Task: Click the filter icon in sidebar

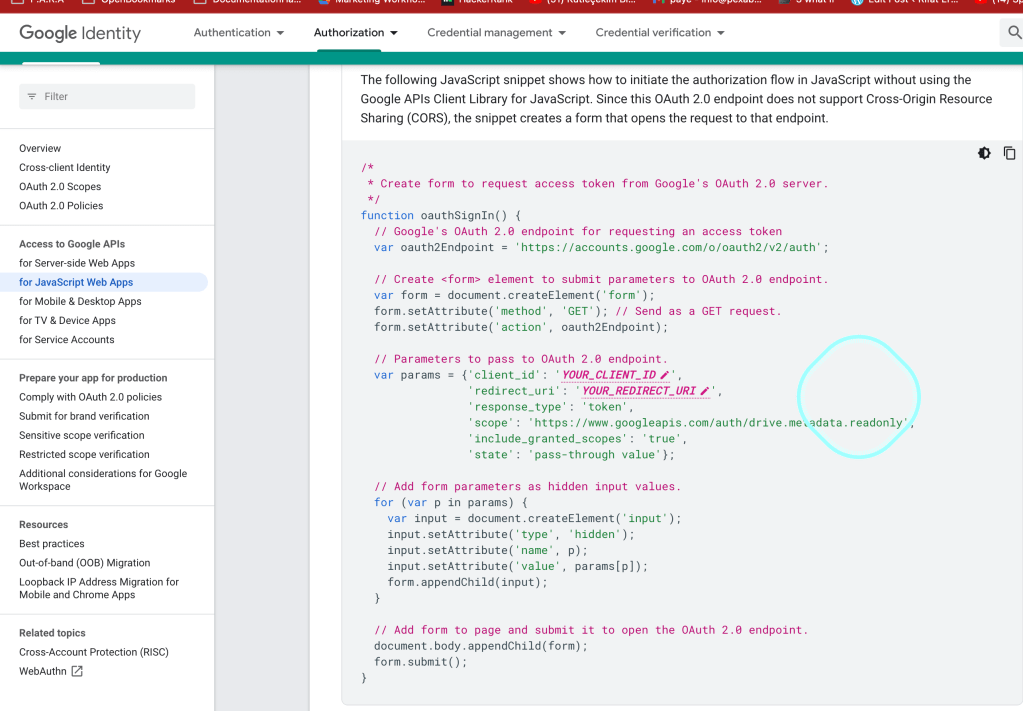Action: coord(31,97)
